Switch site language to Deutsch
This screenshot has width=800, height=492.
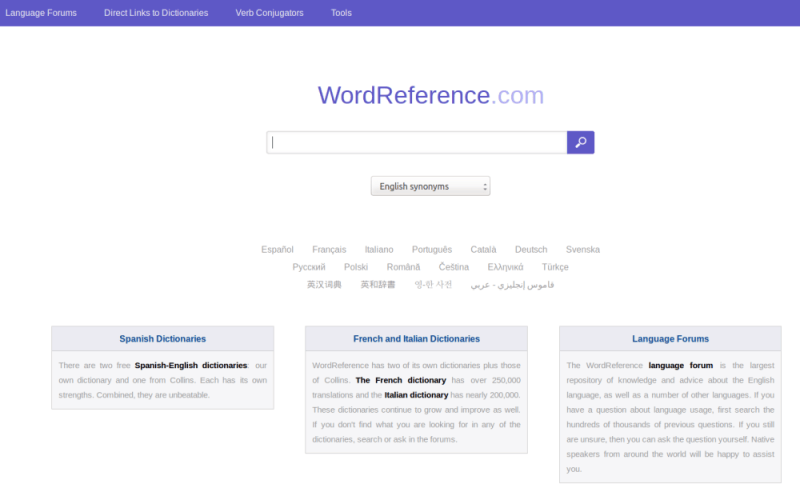531,250
